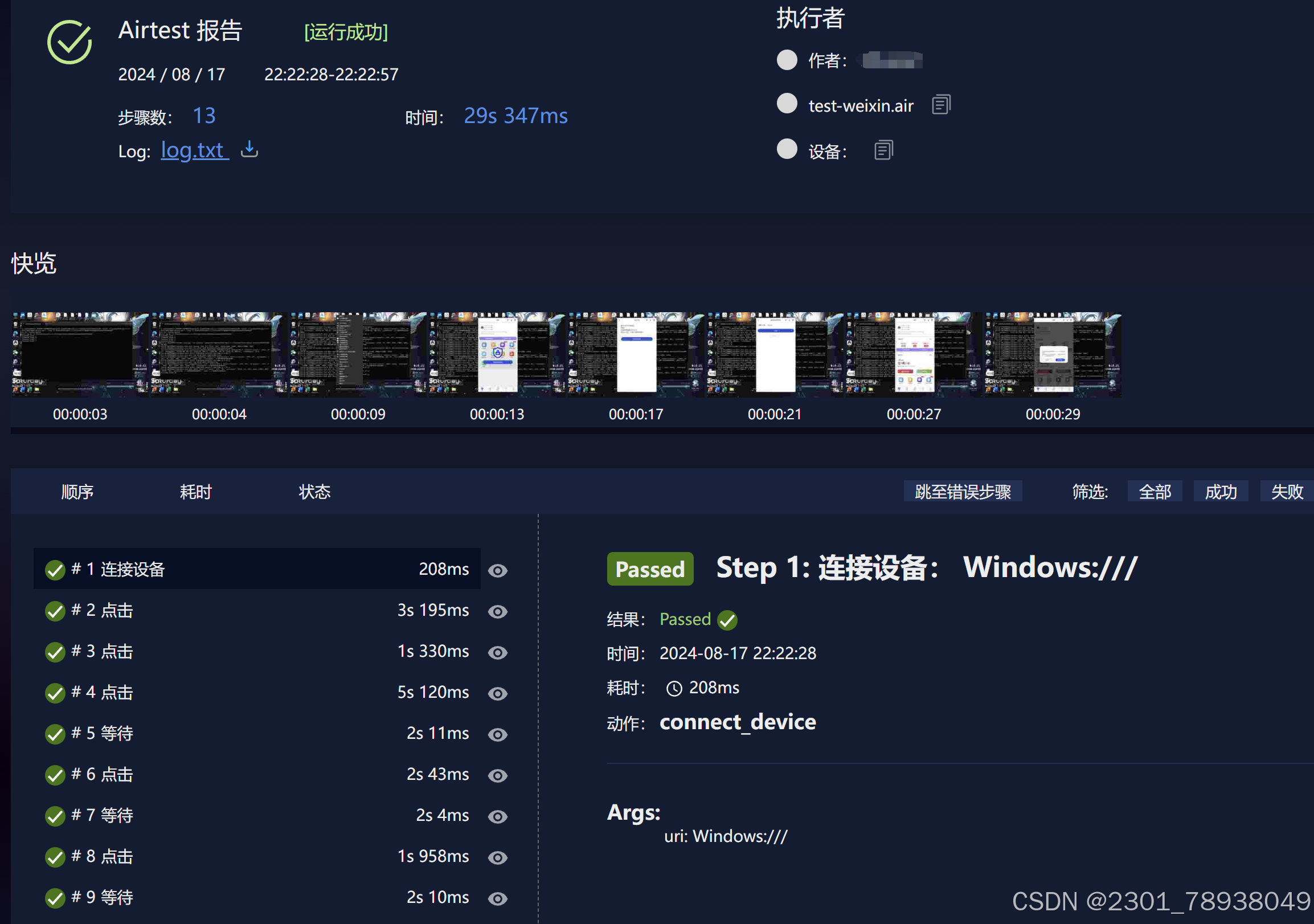Click the log.txt download arrow icon

249,149
